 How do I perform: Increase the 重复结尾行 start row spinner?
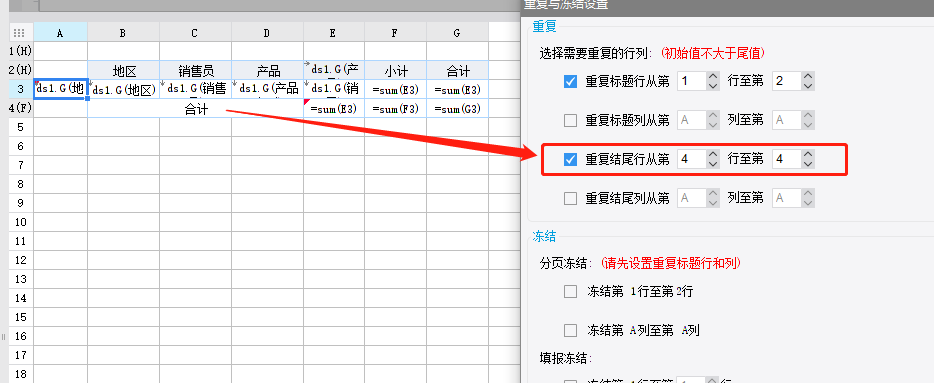point(714,154)
